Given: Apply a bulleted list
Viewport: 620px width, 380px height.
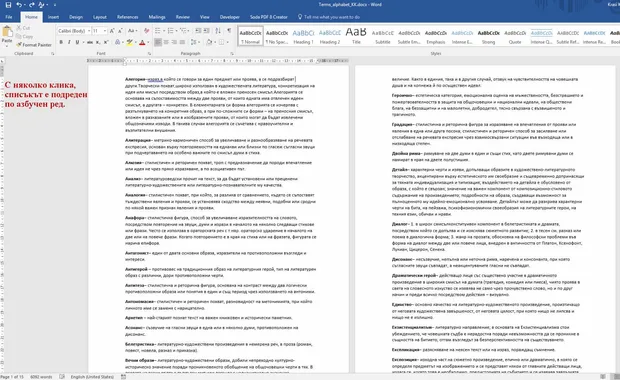Looking at the screenshot, I should (x=157, y=31).
